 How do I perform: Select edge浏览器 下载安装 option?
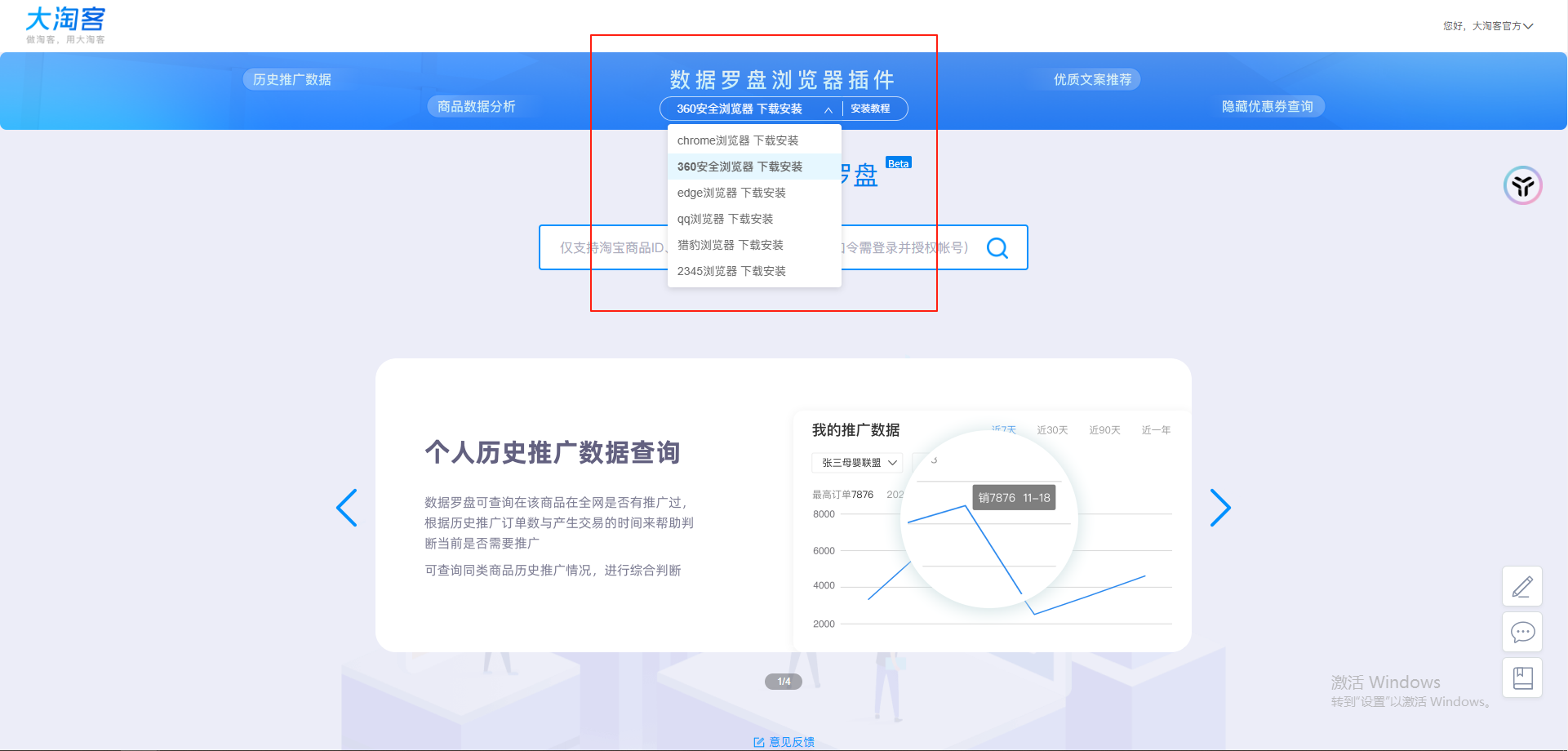click(731, 193)
